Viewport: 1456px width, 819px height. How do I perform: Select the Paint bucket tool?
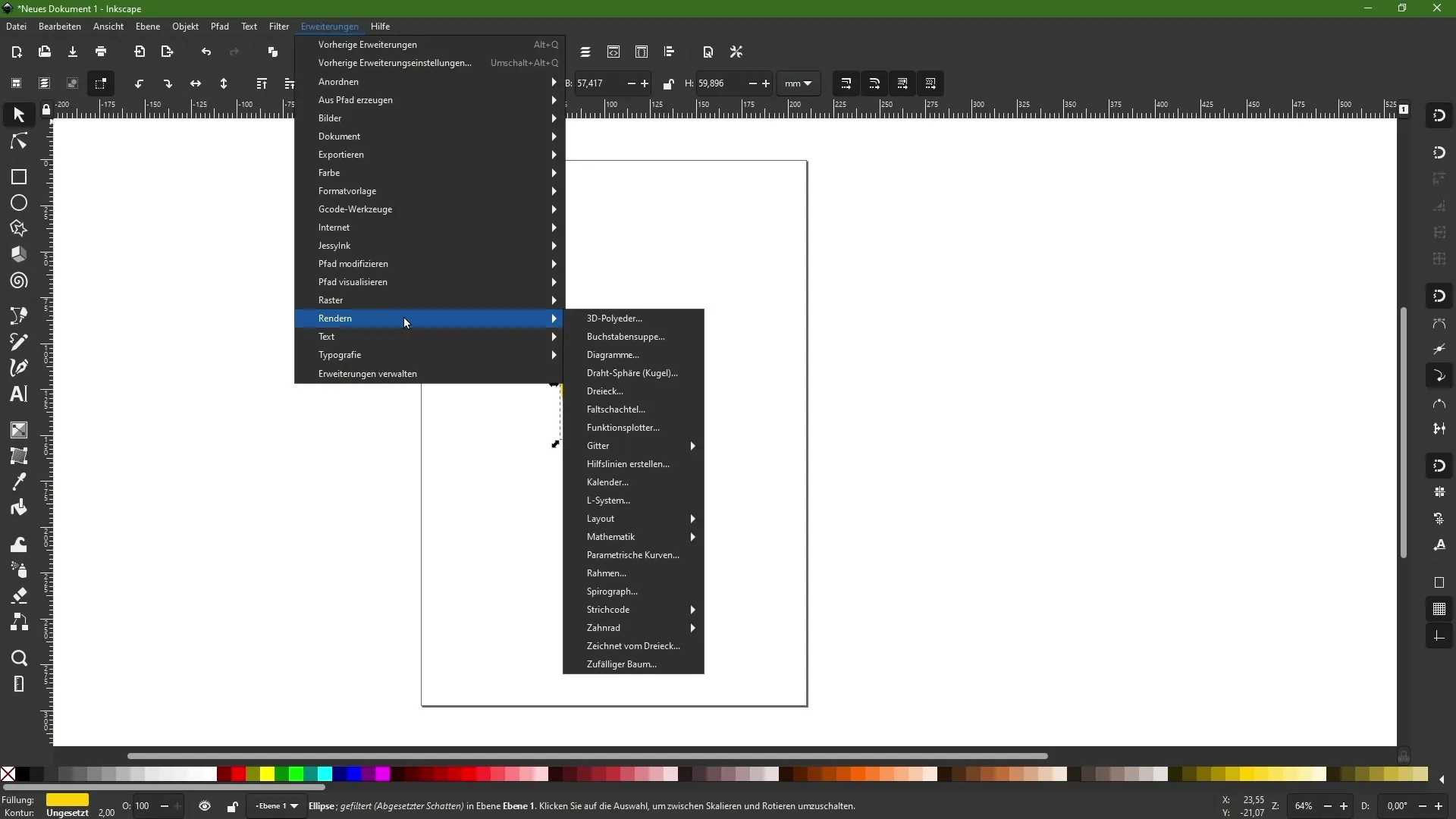[19, 507]
